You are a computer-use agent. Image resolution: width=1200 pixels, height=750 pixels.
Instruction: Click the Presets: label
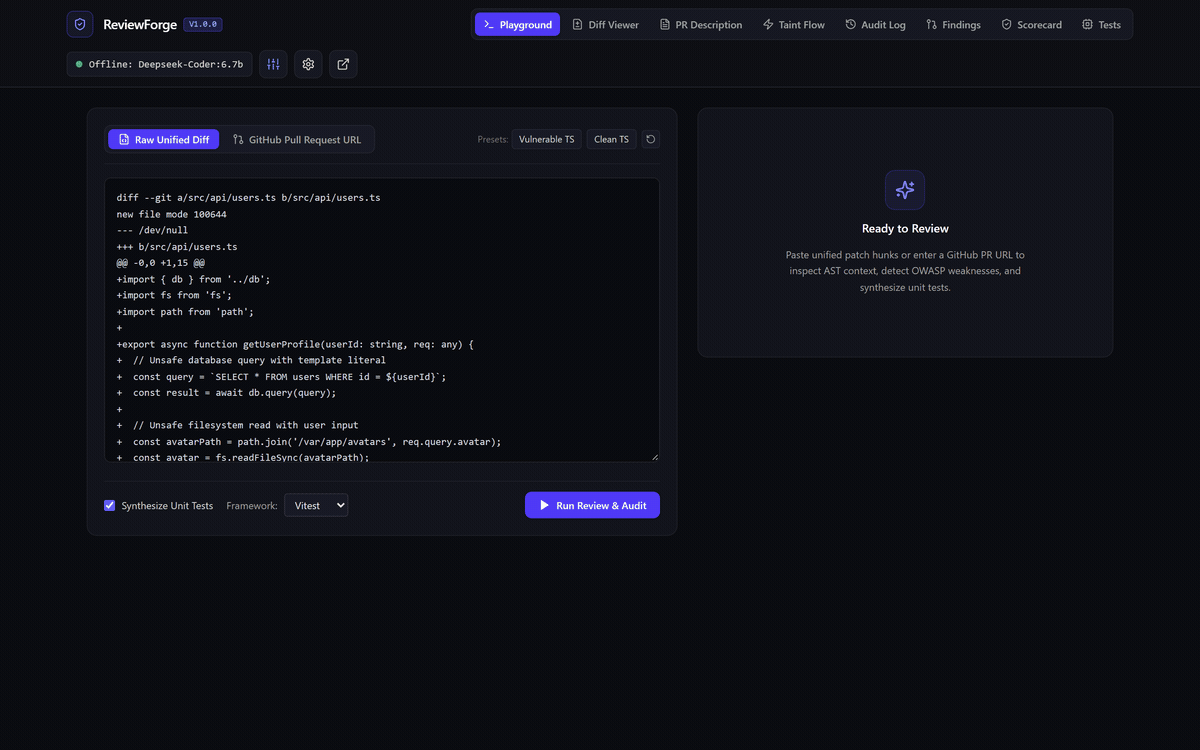(493, 139)
